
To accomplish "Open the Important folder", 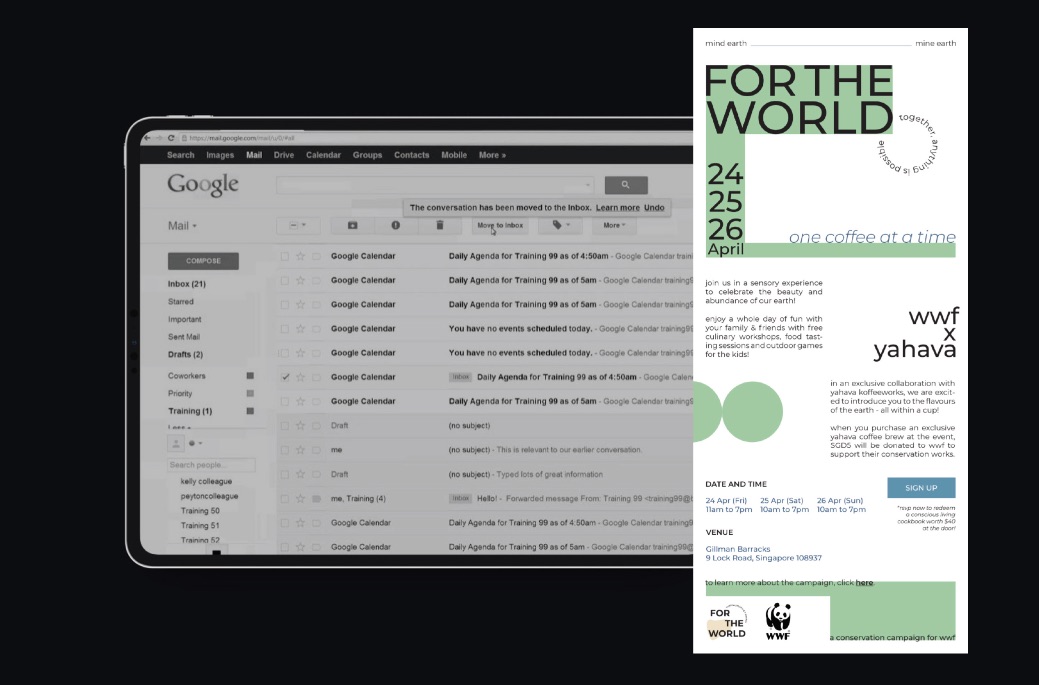I will tap(184, 319).
